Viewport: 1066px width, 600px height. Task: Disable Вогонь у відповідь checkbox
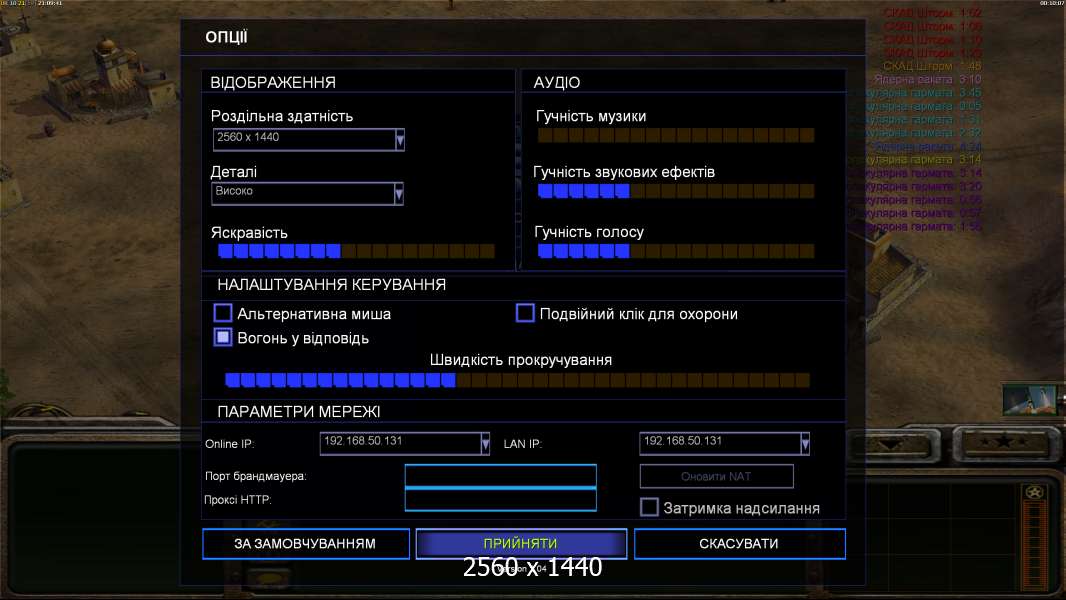coord(223,337)
